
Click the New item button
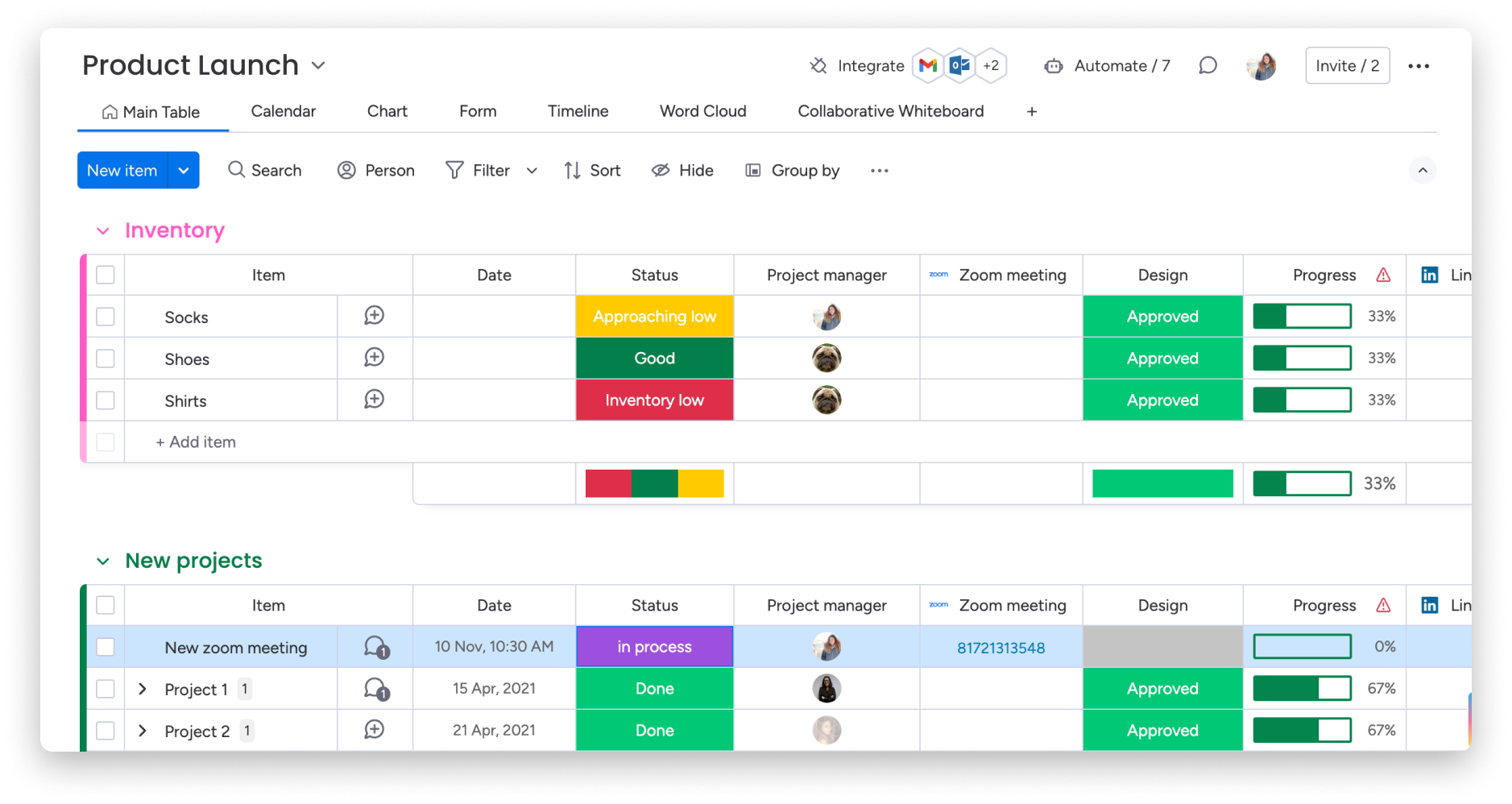[x=122, y=170]
